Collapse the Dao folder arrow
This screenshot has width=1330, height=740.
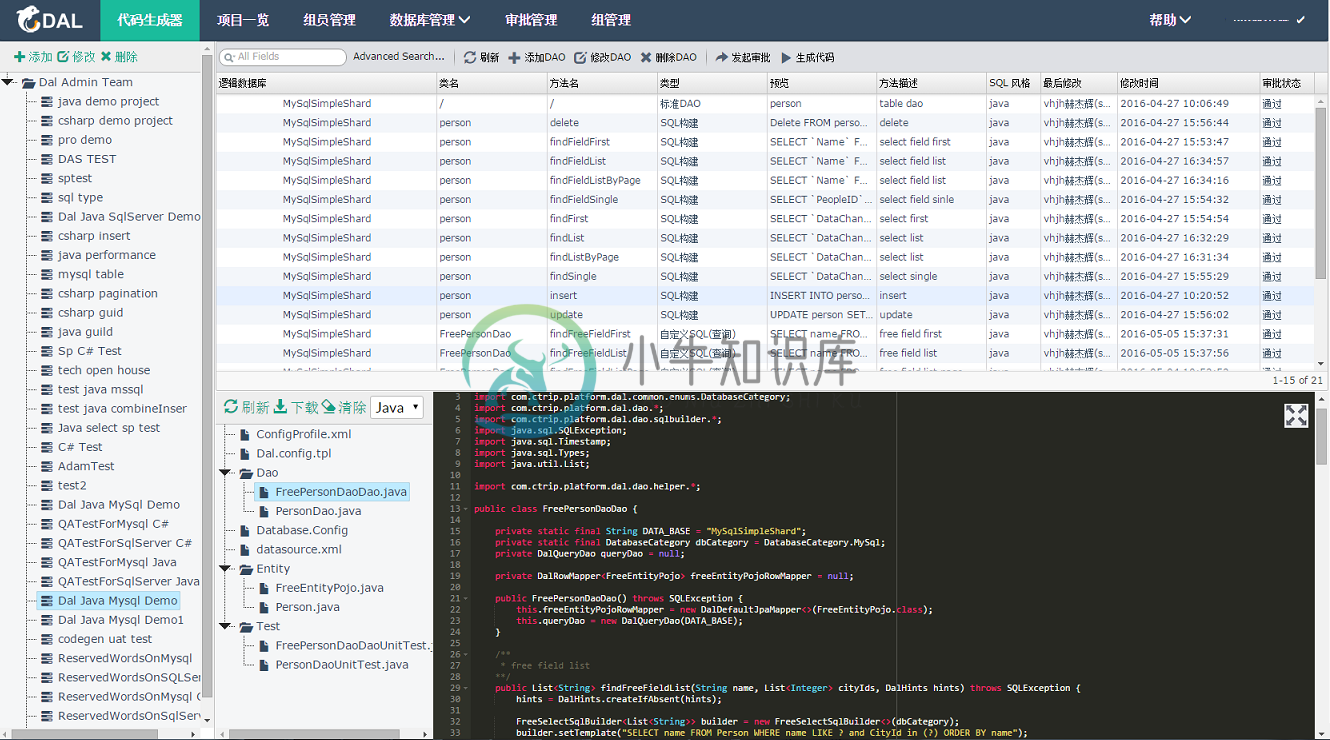[226, 473]
